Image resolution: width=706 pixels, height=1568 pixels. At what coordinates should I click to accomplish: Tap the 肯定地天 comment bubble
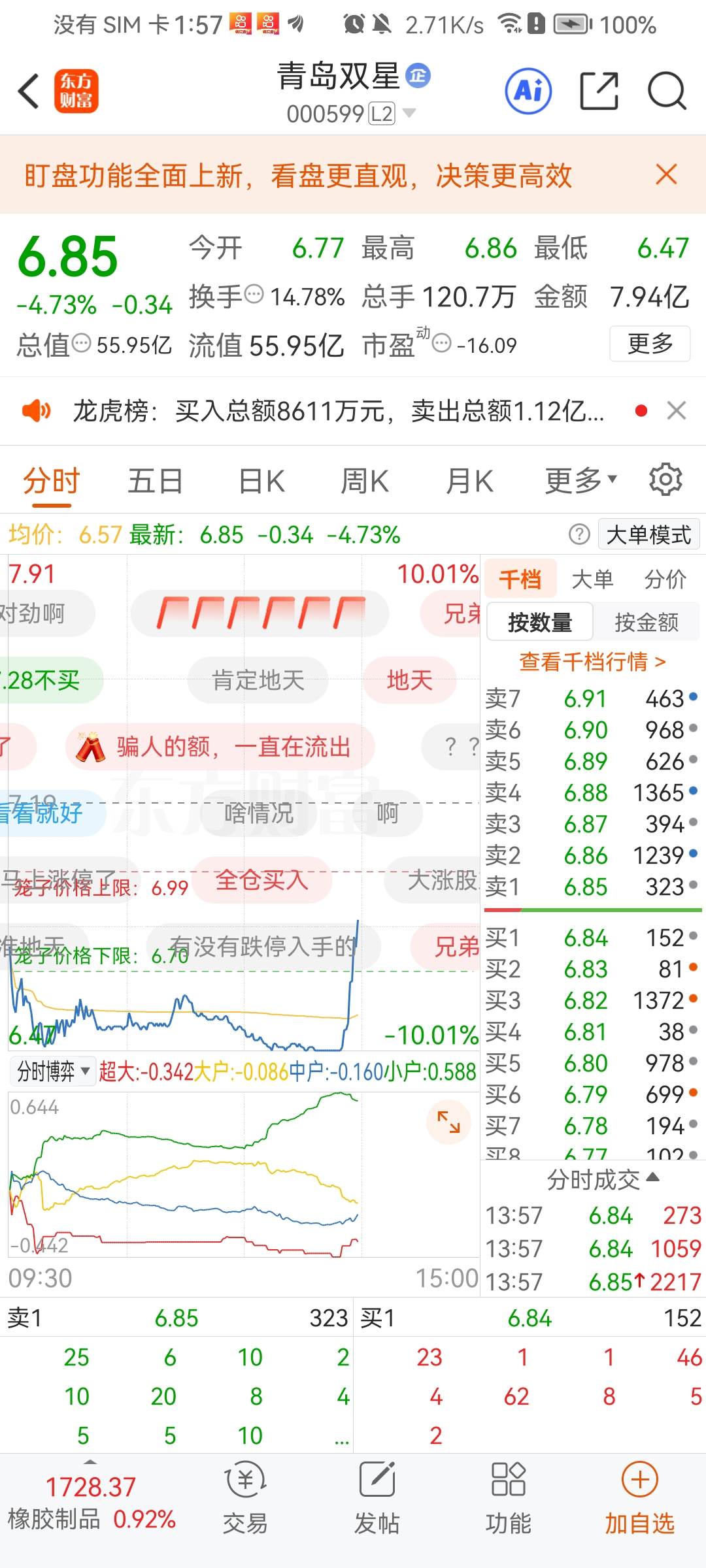coord(258,680)
